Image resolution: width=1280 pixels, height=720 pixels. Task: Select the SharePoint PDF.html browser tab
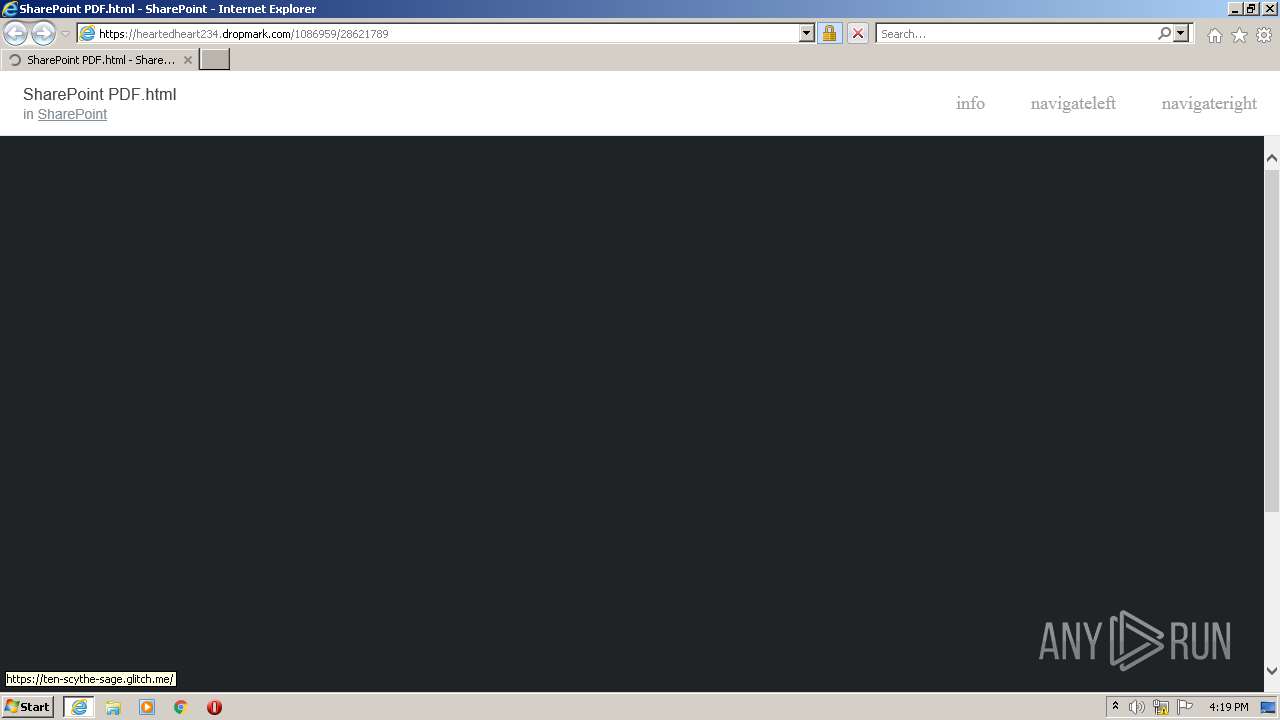point(98,60)
